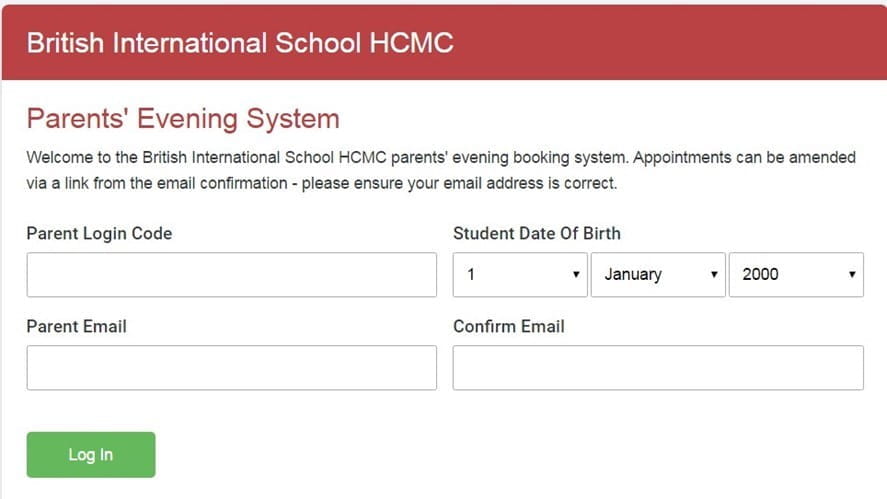Image resolution: width=887 pixels, height=499 pixels.
Task: Click the Parent Login Code label
Action: coord(99,234)
